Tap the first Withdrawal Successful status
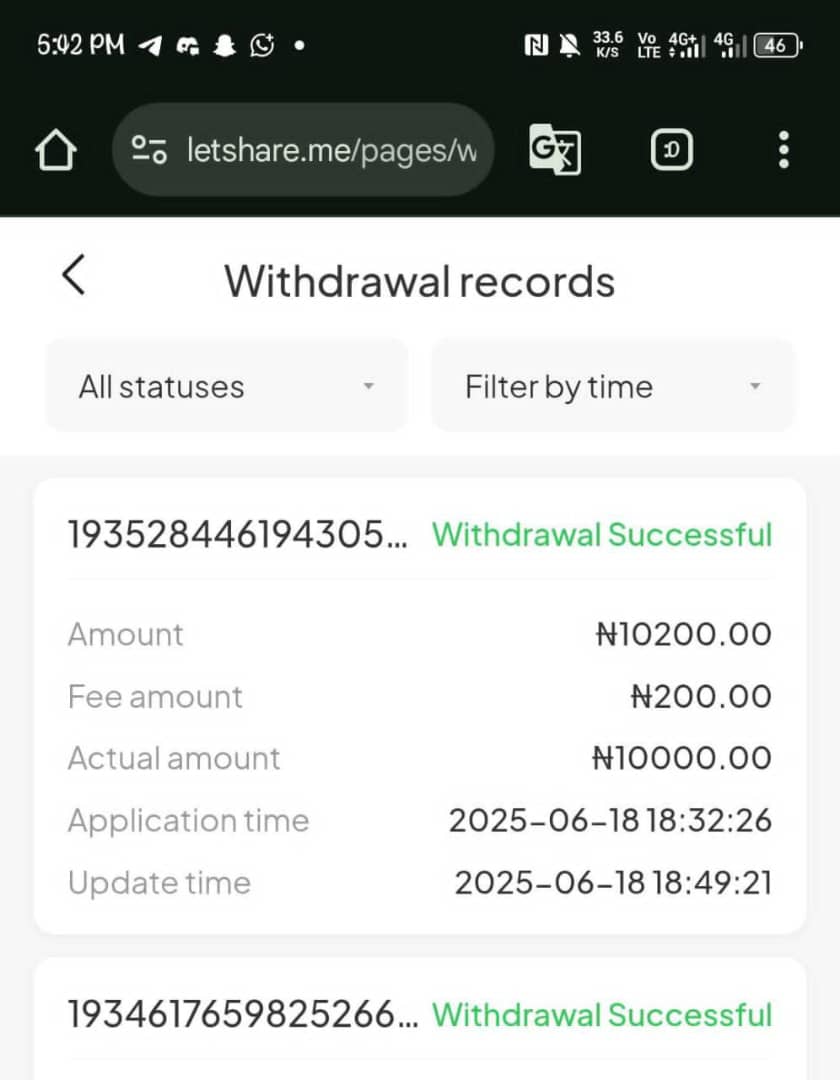This screenshot has height=1080, width=840. point(602,535)
